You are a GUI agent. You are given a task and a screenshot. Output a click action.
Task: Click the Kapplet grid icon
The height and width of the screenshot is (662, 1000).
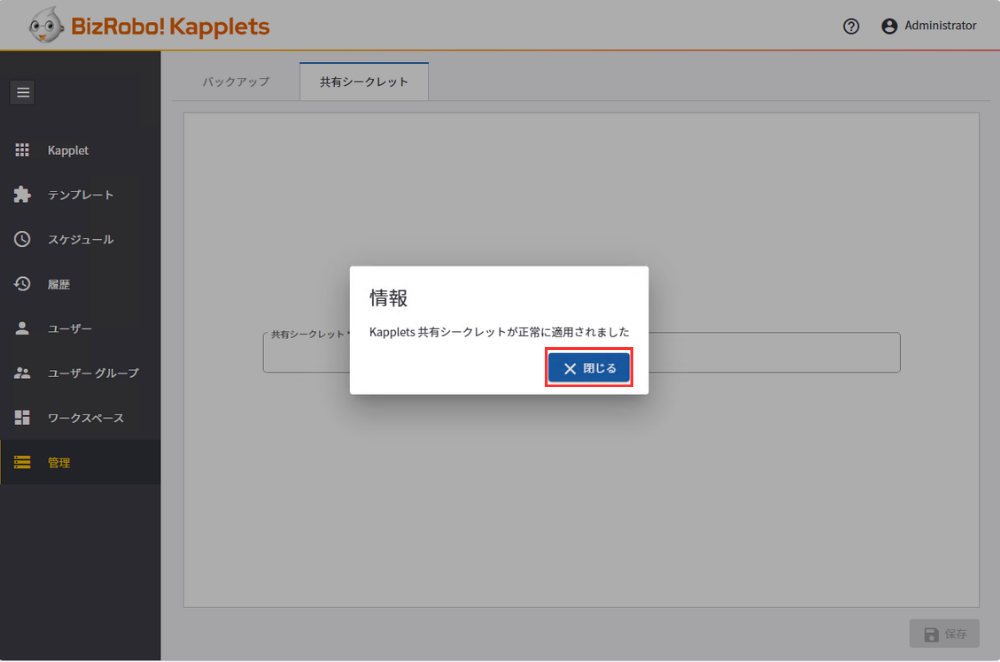coord(22,150)
